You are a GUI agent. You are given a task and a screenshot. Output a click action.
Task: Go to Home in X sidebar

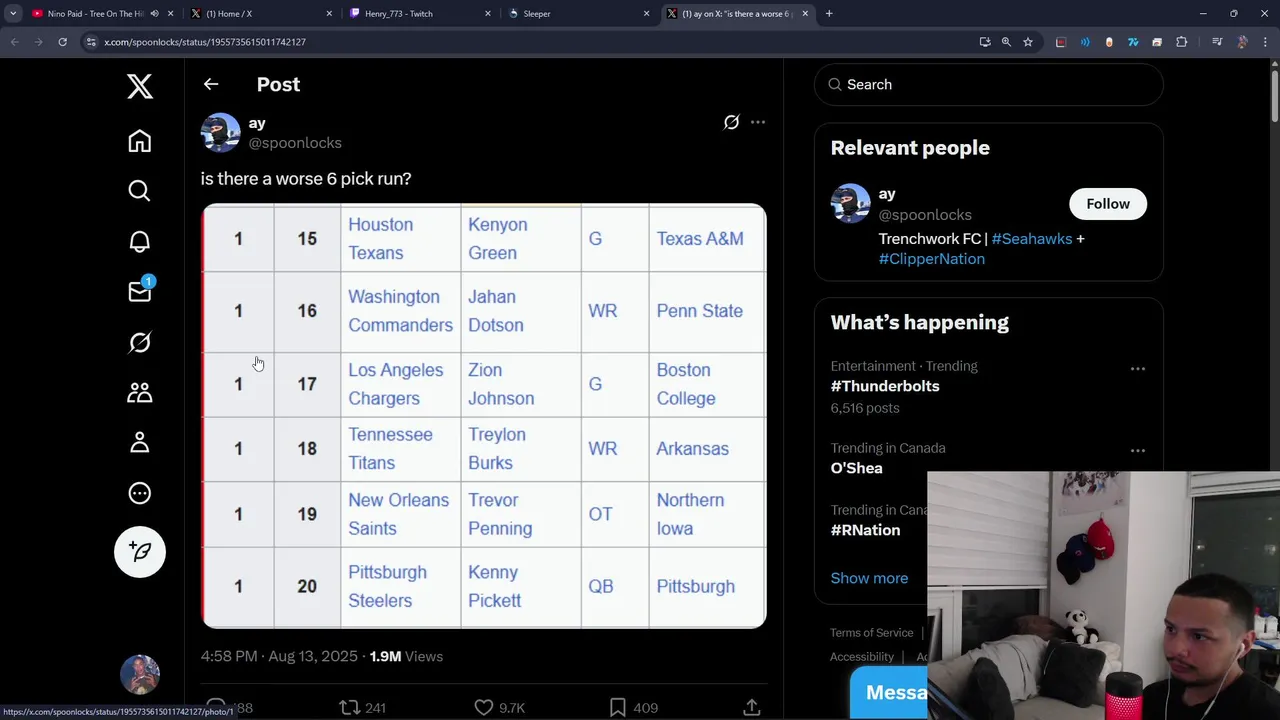coord(140,141)
